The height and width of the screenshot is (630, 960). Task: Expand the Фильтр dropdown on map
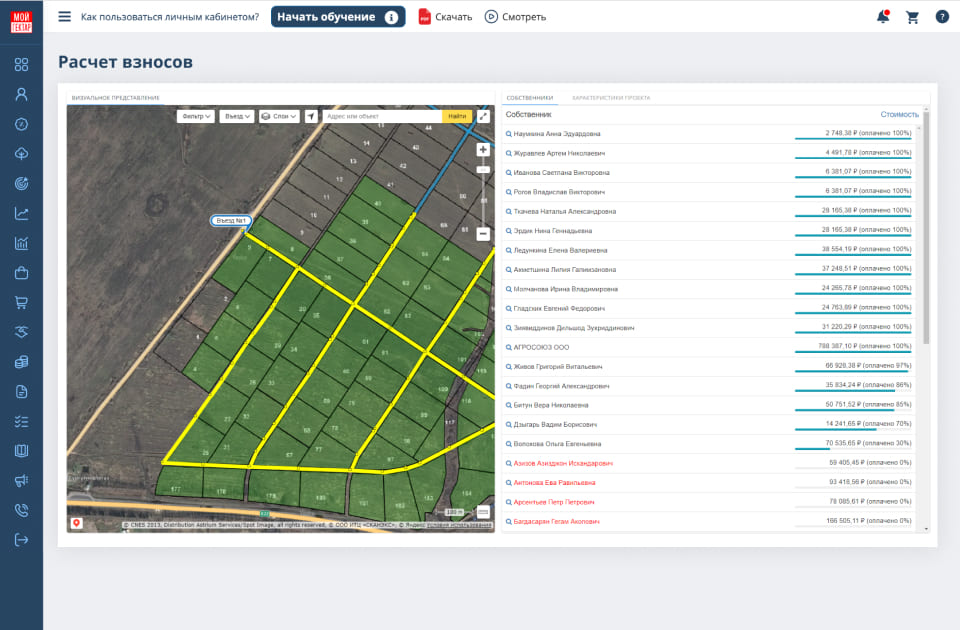point(195,116)
